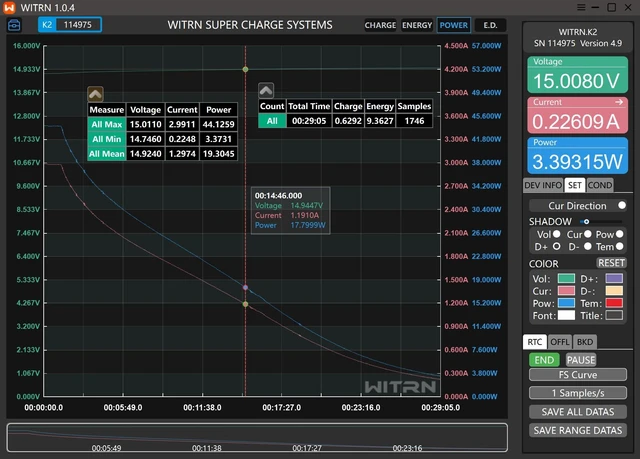Toggle D+ shadow radio button
The image size is (640, 459).
coord(556,246)
